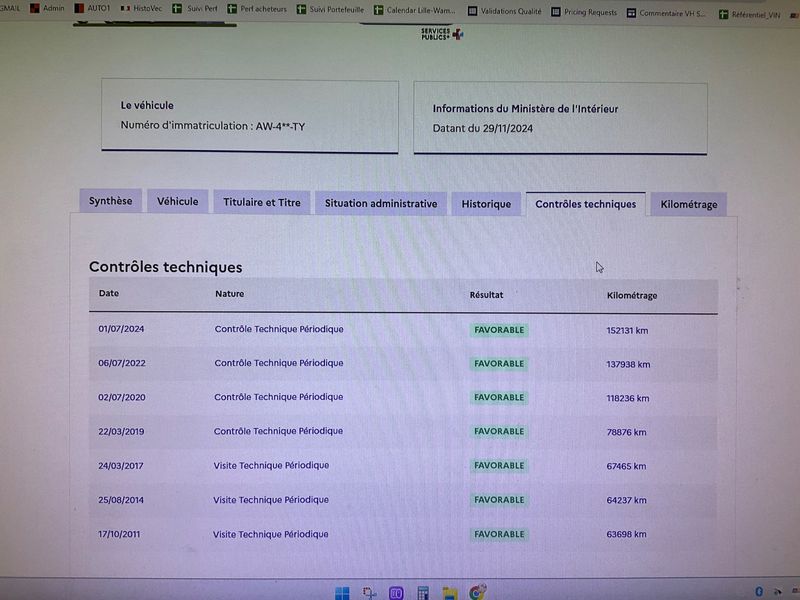Open the HistoVec bookmark
Image resolution: width=800 pixels, height=600 pixels.
[141, 8]
